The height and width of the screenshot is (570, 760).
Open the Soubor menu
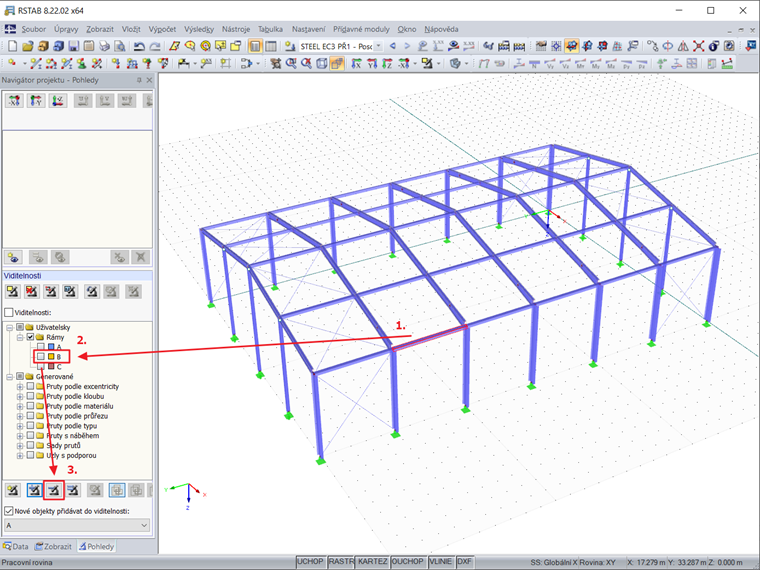33,29
